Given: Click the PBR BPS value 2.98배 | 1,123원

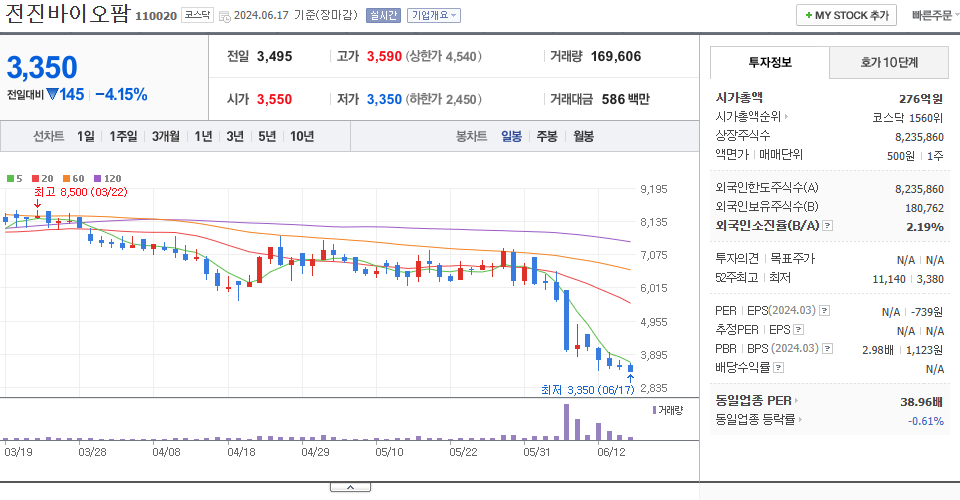Looking at the screenshot, I should pyautogui.click(x=902, y=350).
